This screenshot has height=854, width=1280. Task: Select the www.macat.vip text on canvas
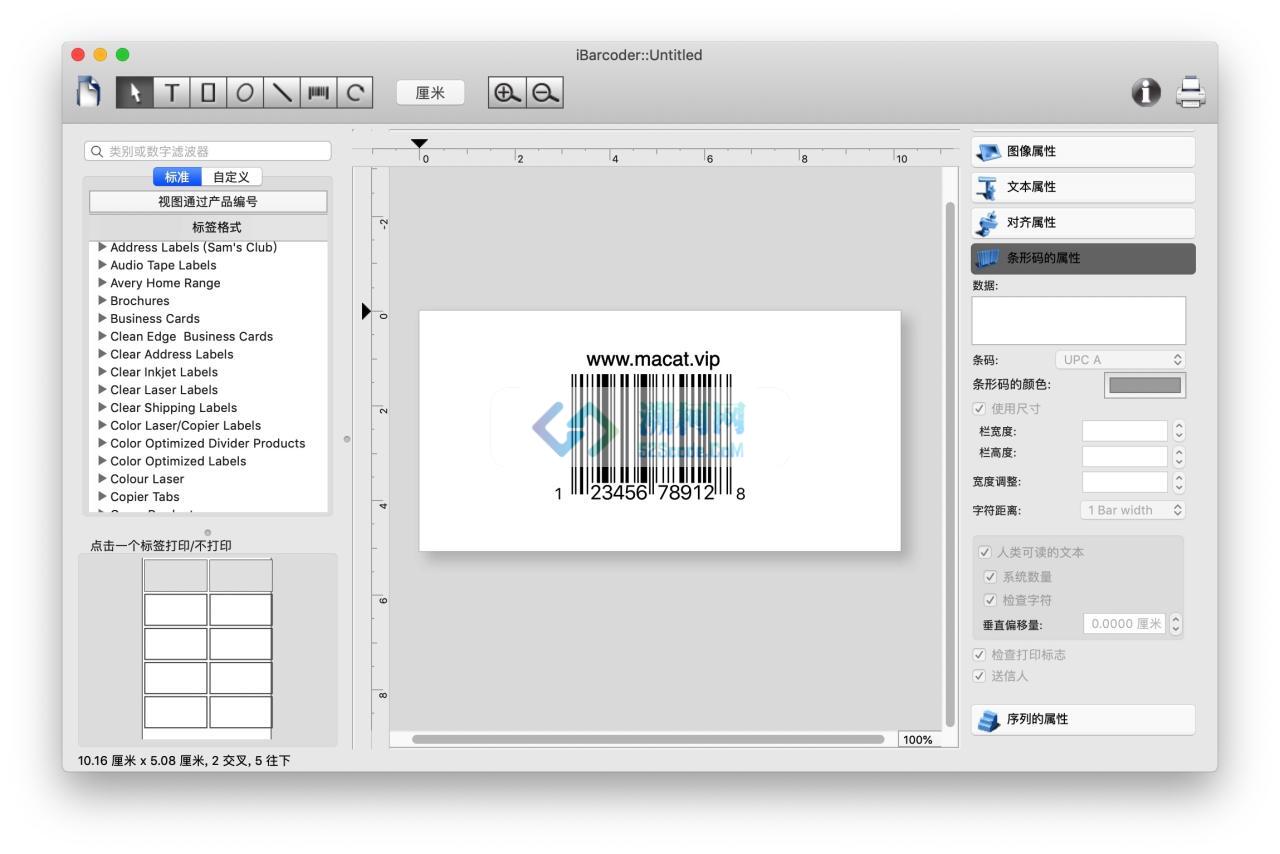(652, 359)
